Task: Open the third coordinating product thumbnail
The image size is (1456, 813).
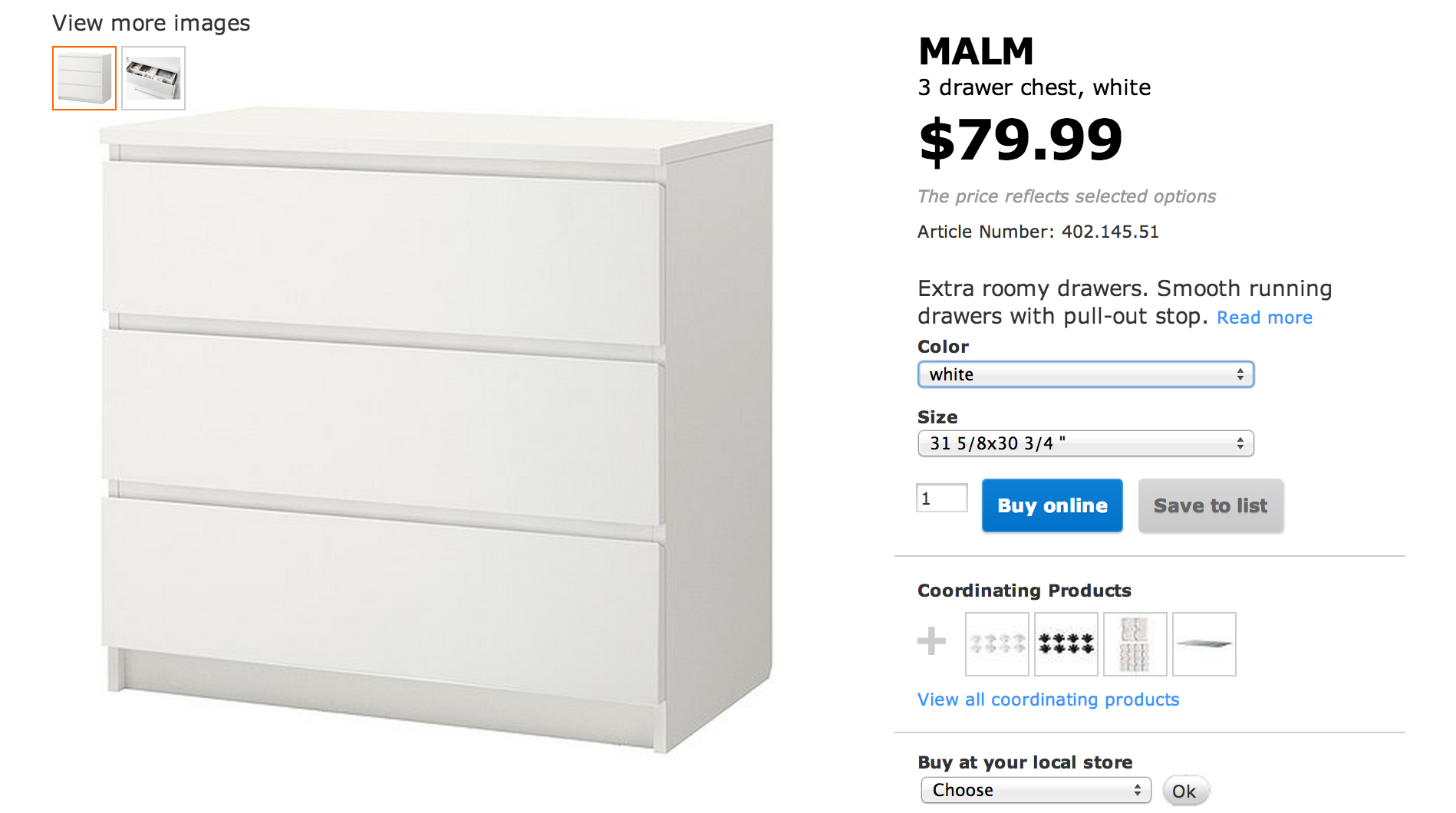Action: coord(1135,644)
